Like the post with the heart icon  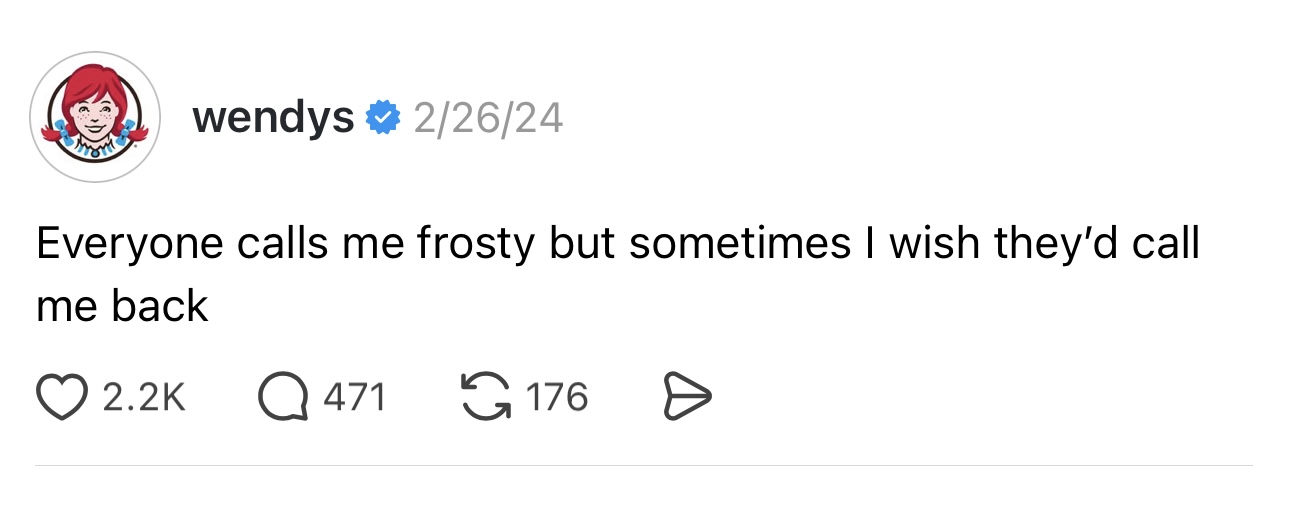click(63, 398)
